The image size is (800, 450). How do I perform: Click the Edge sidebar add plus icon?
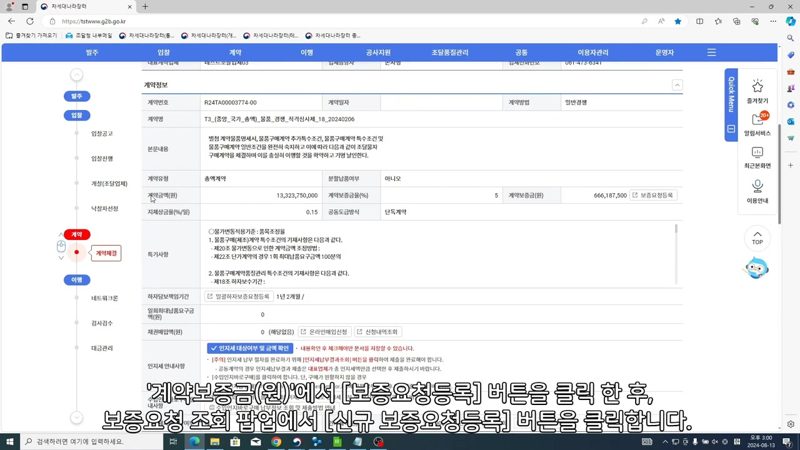click(x=790, y=165)
